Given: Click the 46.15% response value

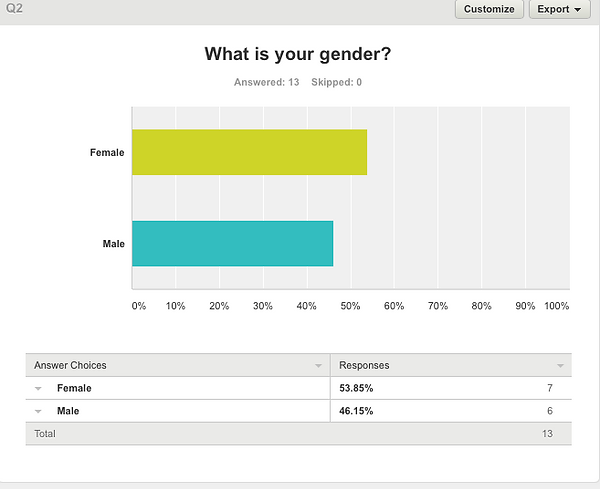Looking at the screenshot, I should (356, 411).
